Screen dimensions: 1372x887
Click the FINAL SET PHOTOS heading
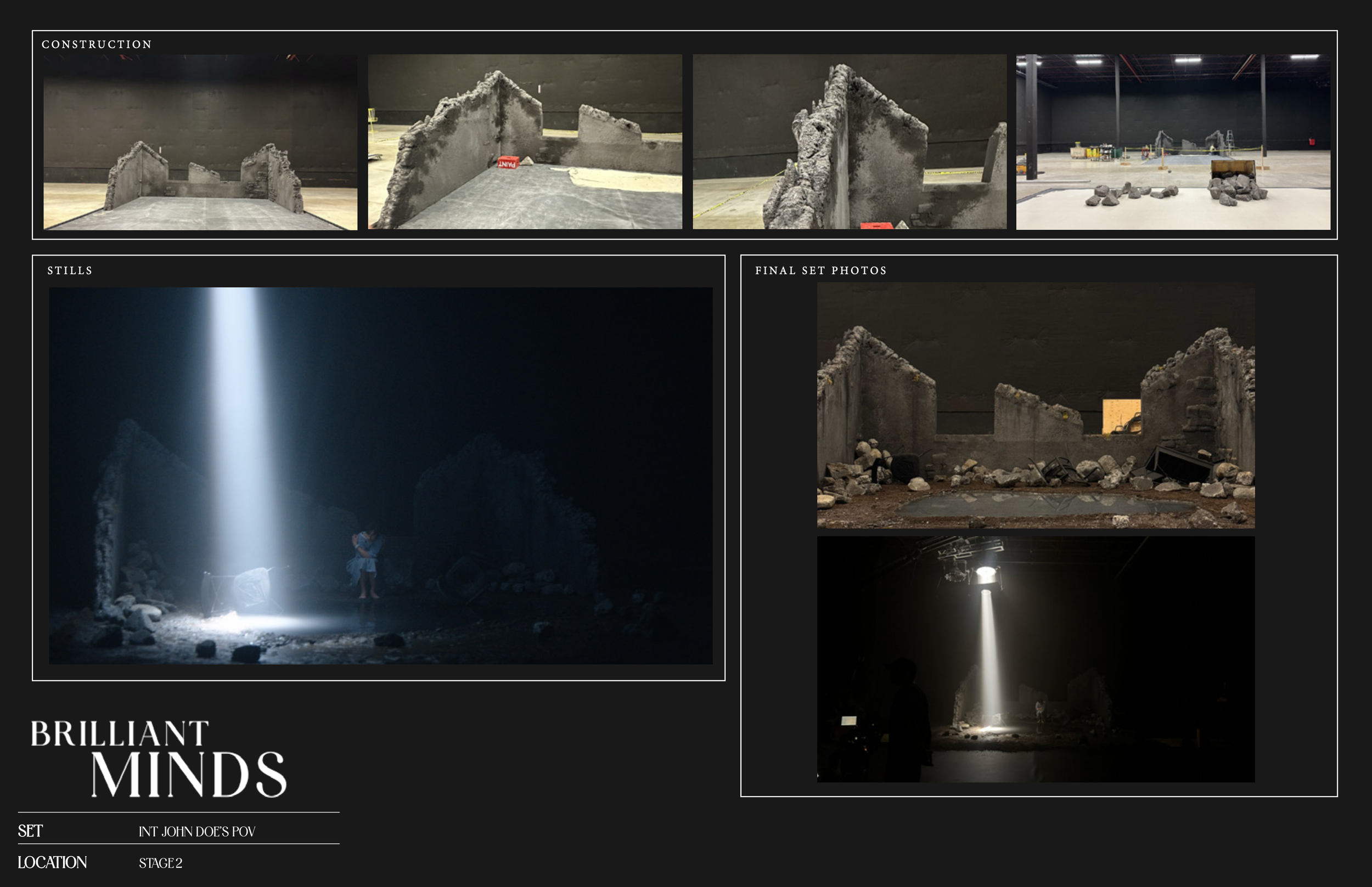click(820, 270)
